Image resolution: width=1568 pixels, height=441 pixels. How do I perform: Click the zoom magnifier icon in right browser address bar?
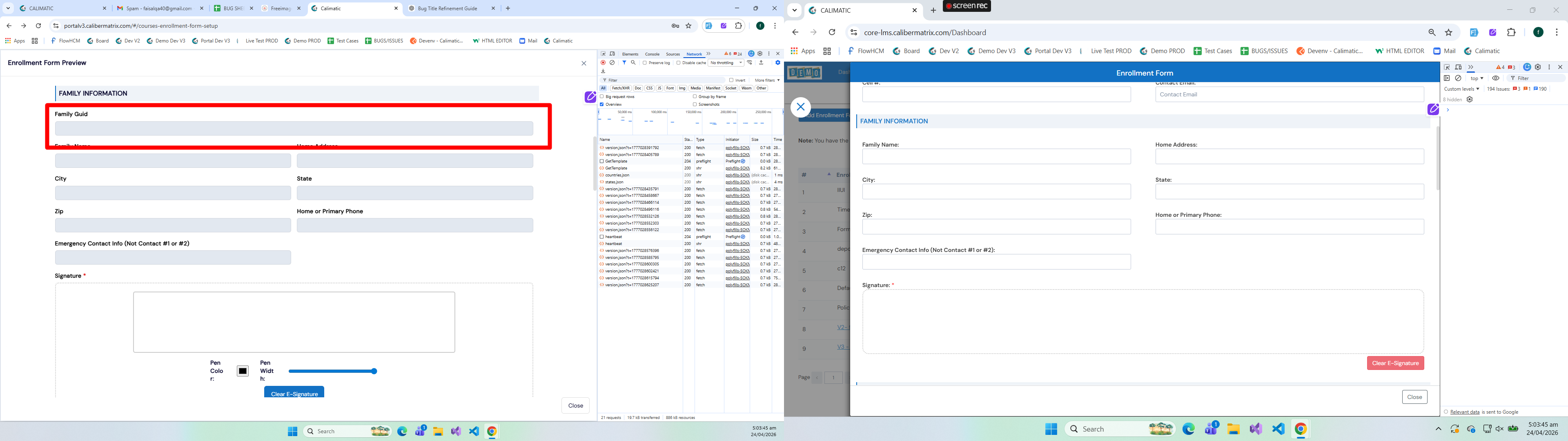coord(1432,32)
